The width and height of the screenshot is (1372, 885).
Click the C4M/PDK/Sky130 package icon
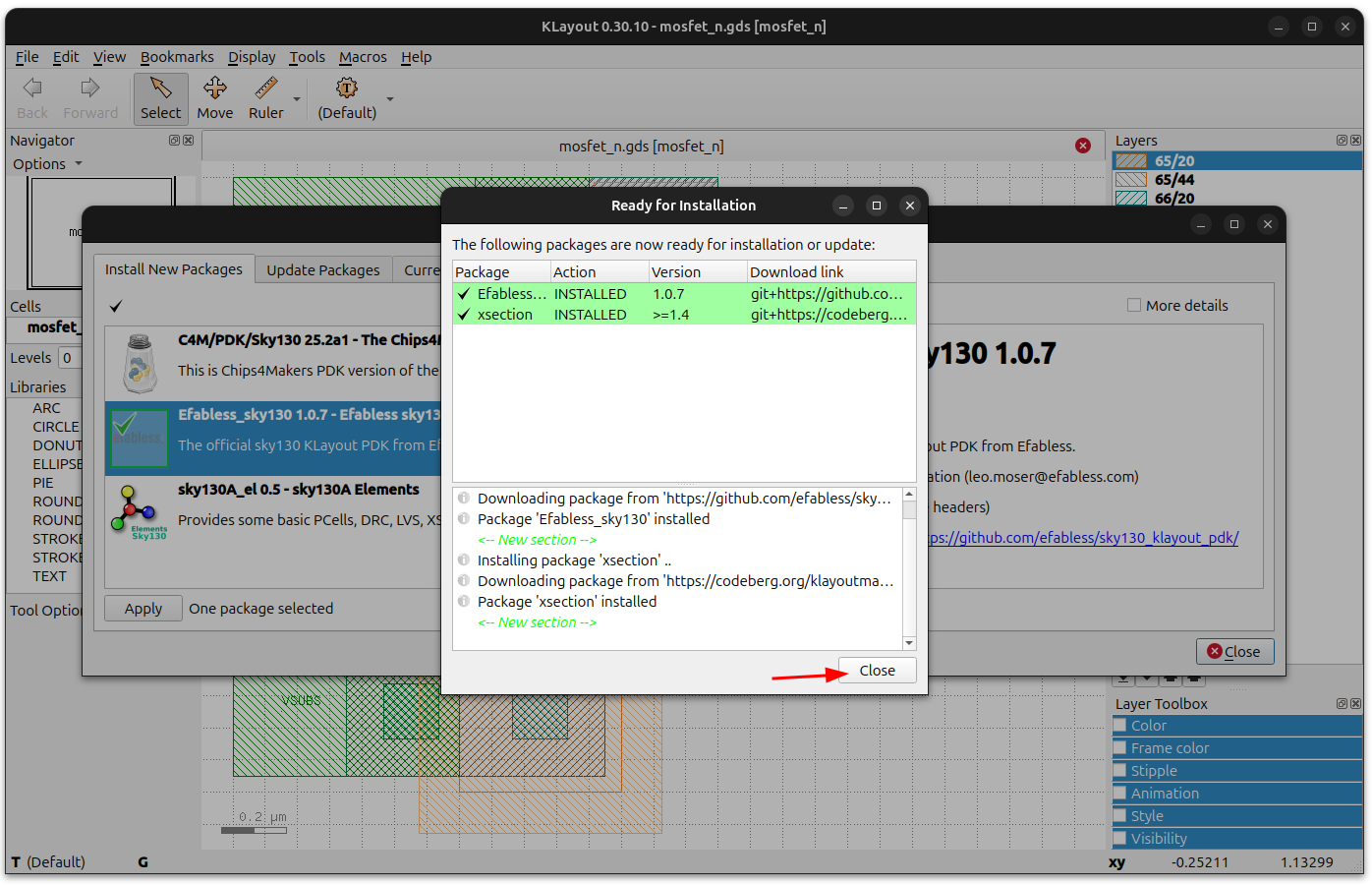pos(140,363)
